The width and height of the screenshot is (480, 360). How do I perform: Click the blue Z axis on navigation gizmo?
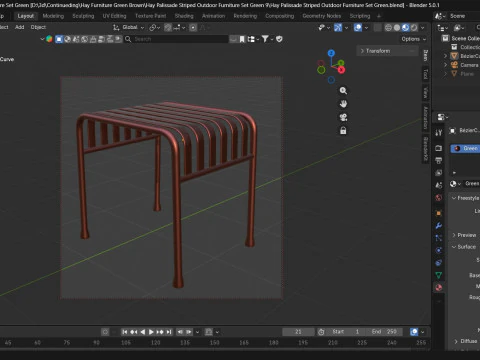pyautogui.click(x=331, y=53)
